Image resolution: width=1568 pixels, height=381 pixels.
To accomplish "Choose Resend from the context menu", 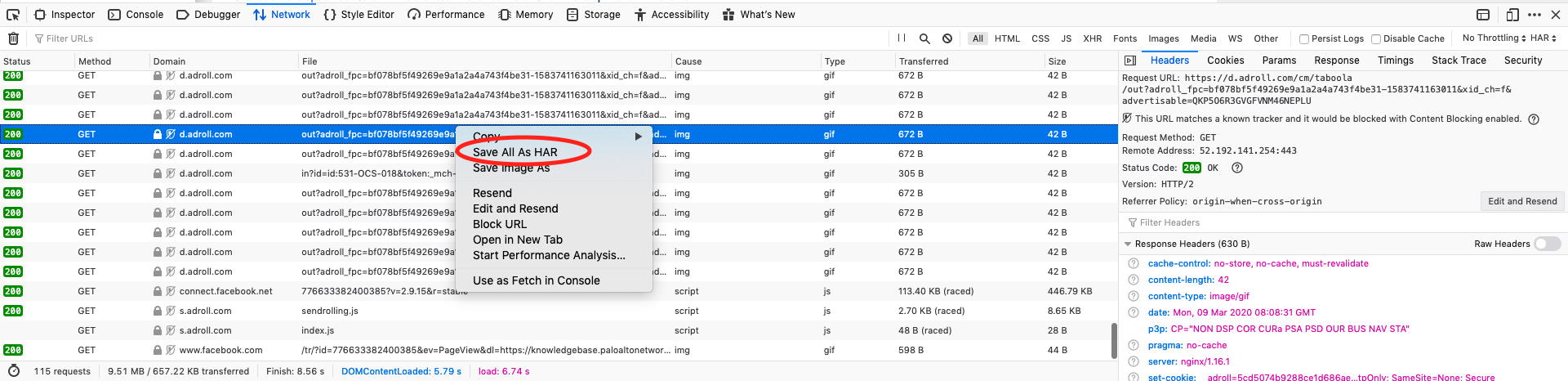I will click(492, 193).
